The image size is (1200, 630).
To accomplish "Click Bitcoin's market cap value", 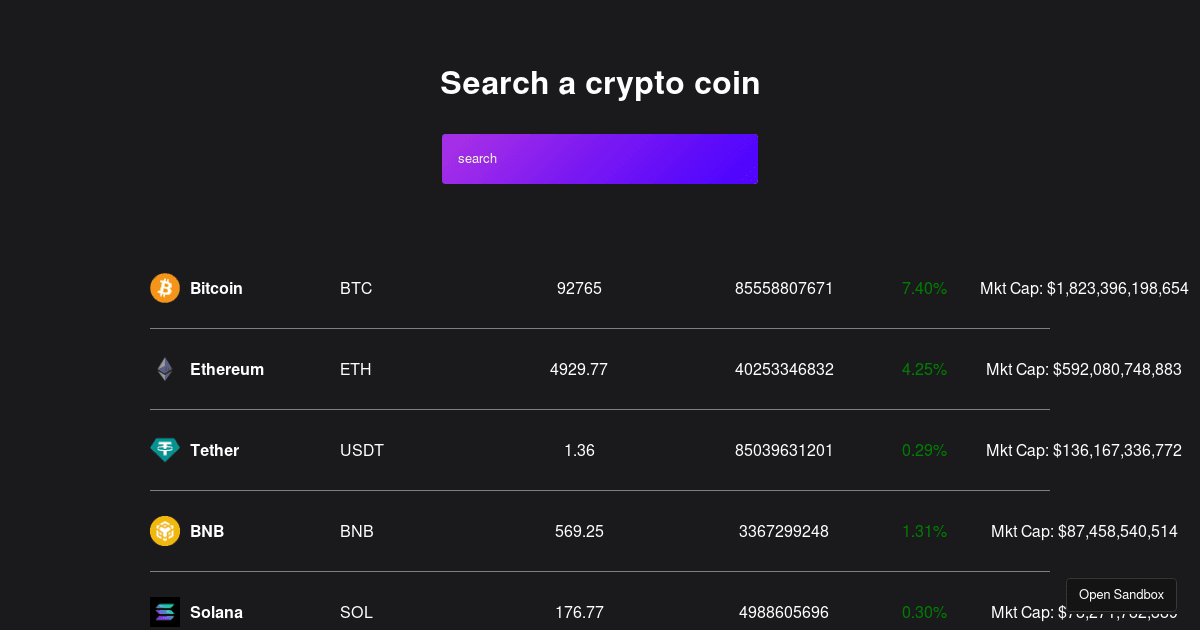I will [1084, 288].
